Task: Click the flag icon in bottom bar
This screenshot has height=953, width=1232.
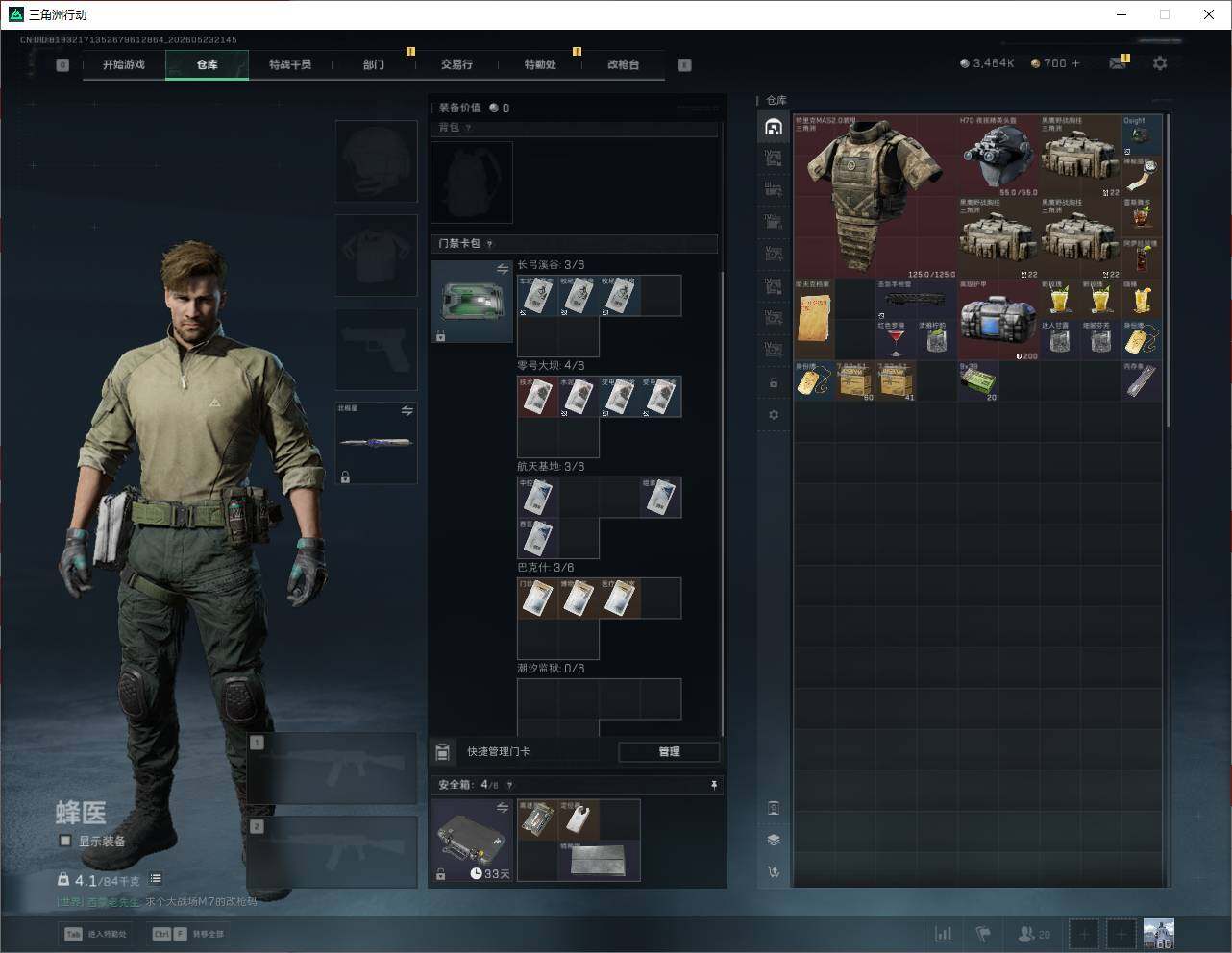Action: 983,934
